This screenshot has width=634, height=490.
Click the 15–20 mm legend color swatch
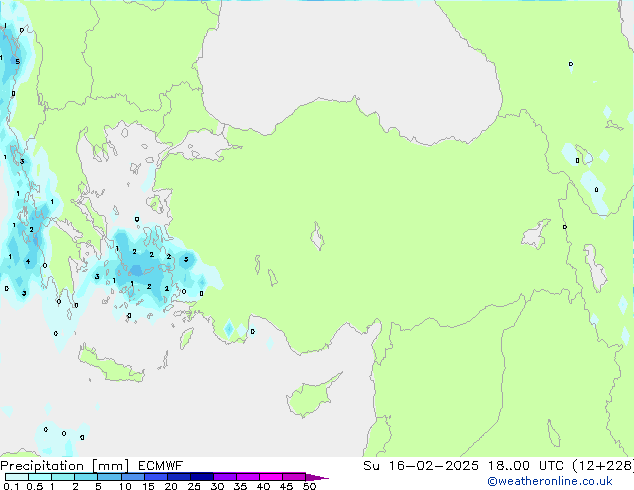pos(156,477)
